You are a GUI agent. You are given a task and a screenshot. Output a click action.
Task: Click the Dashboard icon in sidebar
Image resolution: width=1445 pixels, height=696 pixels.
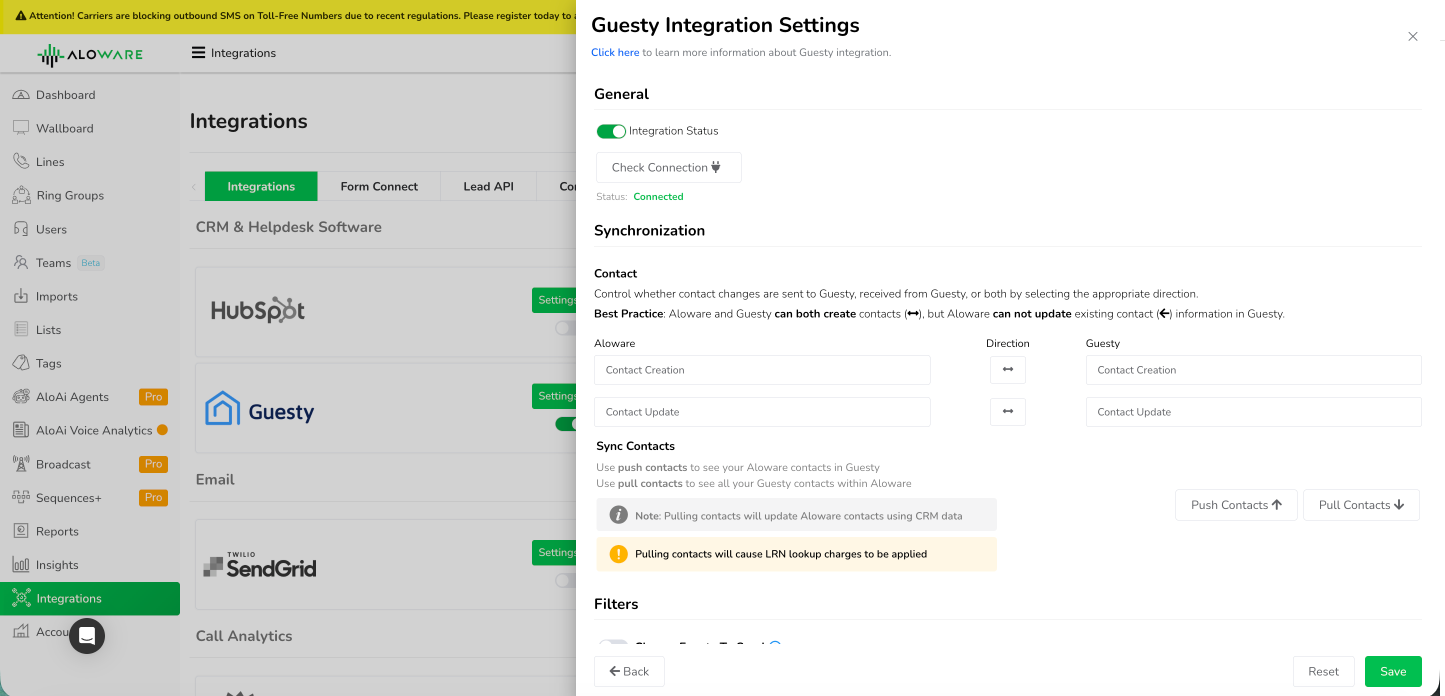pyautogui.click(x=20, y=95)
